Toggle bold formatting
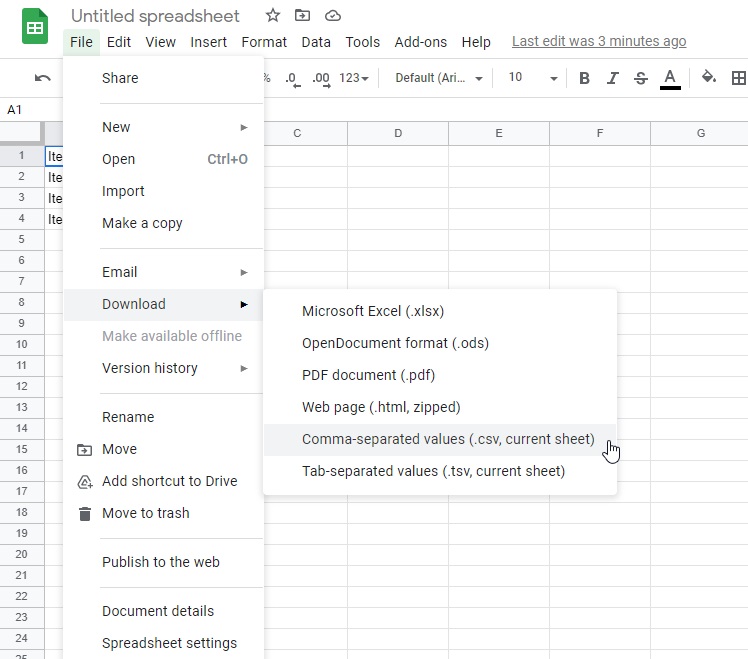 pos(584,78)
